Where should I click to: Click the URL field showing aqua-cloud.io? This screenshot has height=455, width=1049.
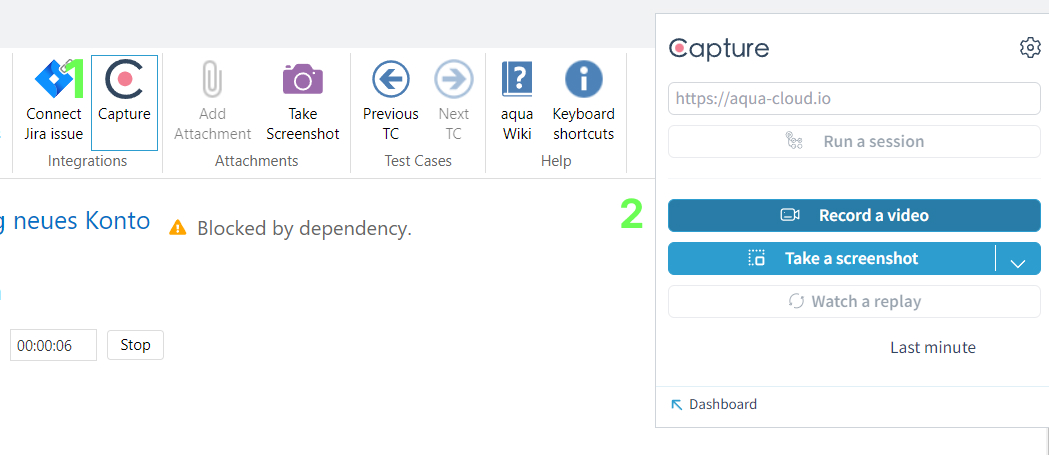coord(854,99)
